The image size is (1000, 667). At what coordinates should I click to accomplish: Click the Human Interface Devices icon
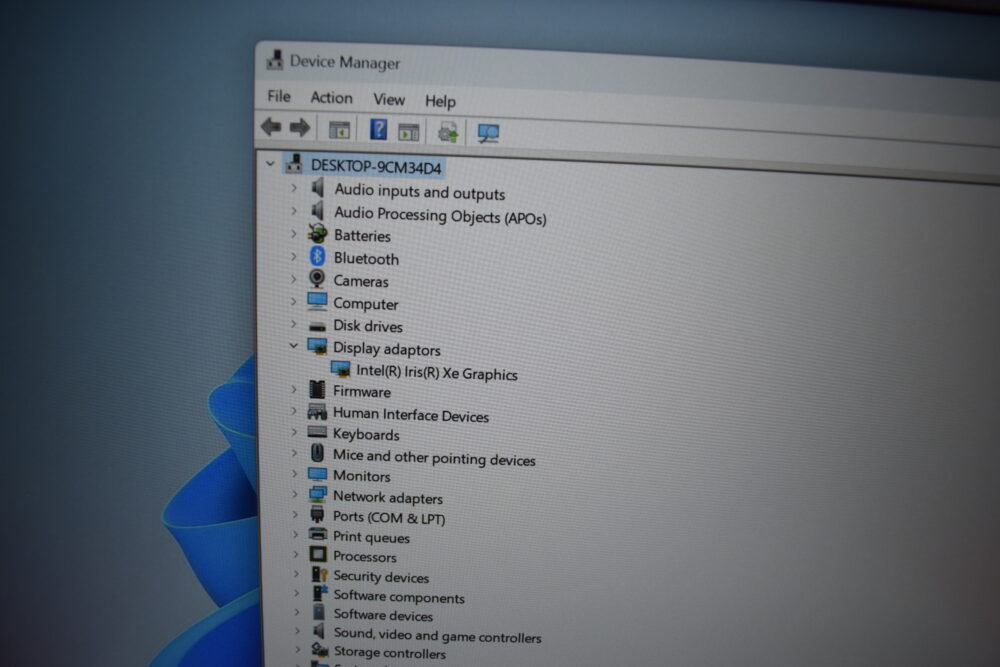(317, 411)
